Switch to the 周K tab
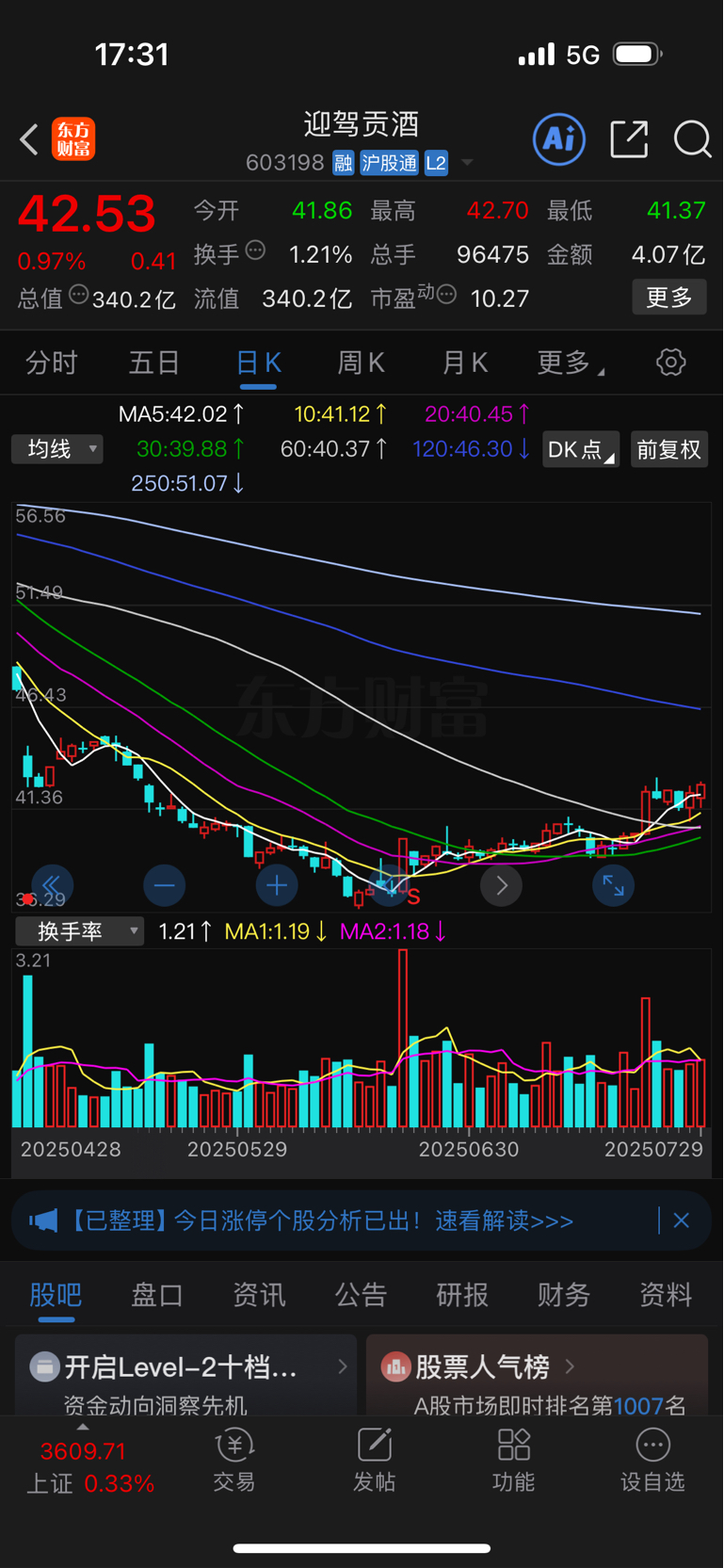This screenshot has width=724, height=1568. (362, 363)
